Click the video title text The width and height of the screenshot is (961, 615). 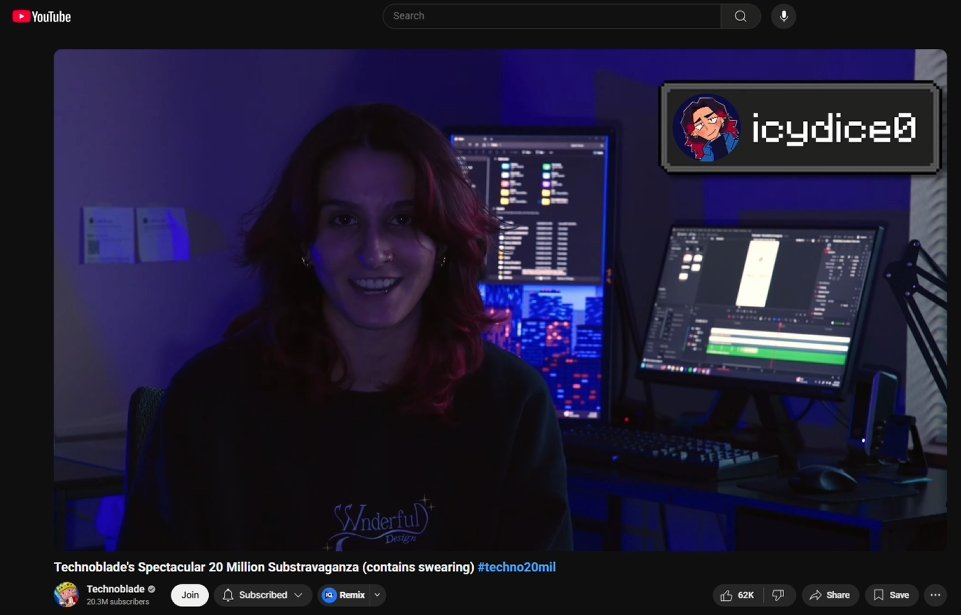(x=264, y=567)
